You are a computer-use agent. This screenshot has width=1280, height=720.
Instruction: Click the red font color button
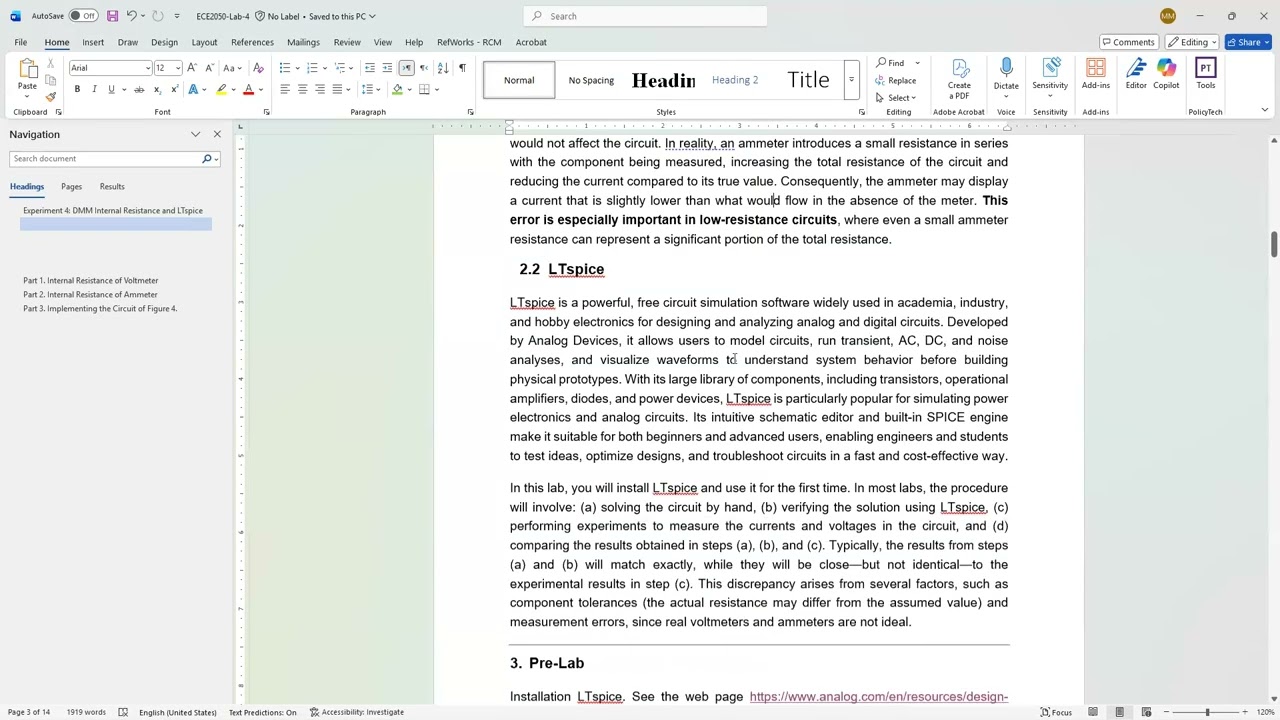point(248,89)
